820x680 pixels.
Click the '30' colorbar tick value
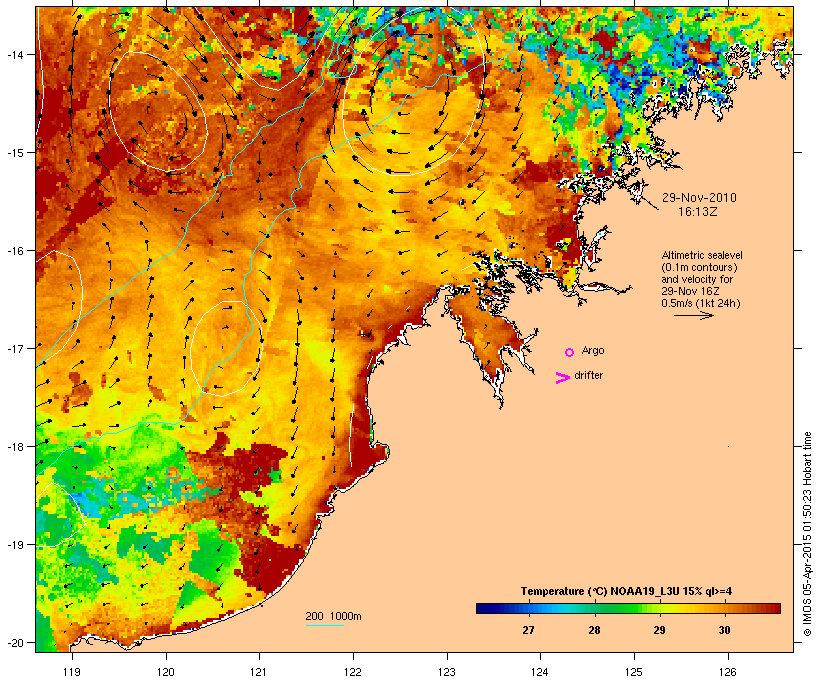coord(724,630)
